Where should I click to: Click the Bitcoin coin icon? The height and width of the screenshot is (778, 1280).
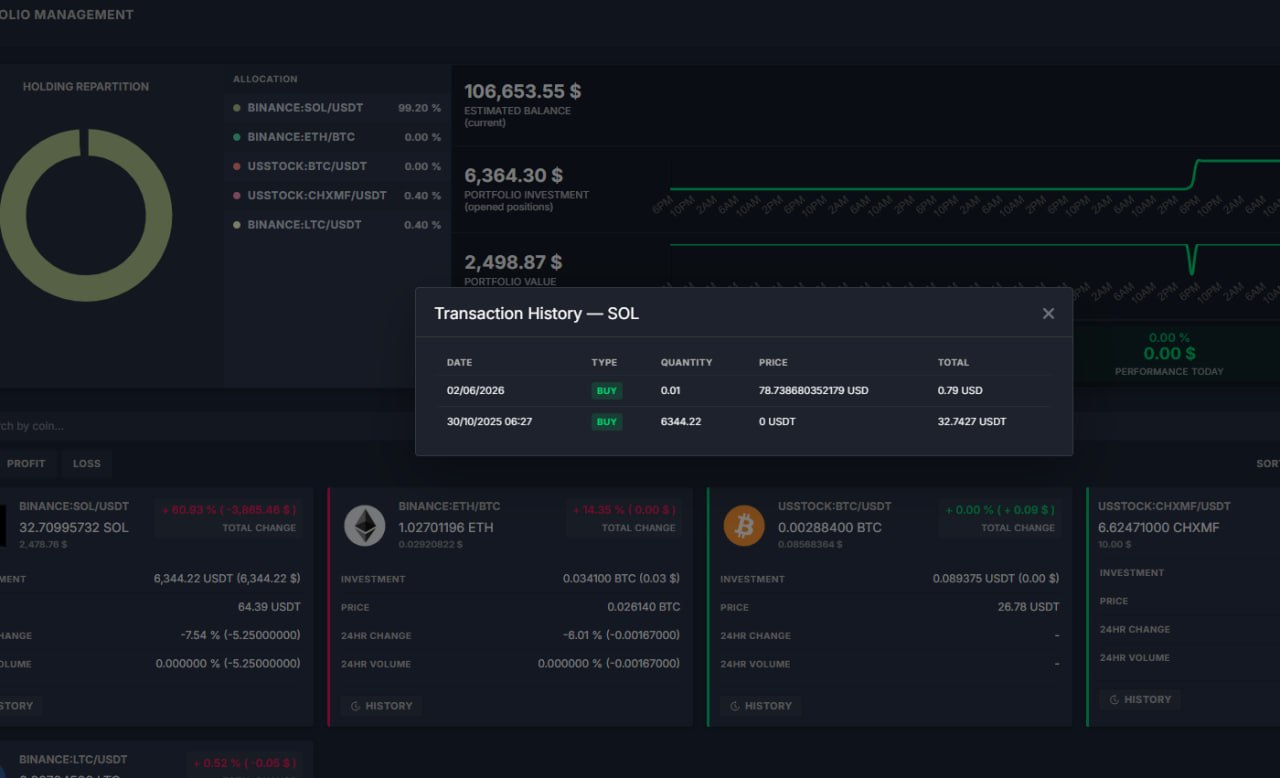[x=744, y=526]
